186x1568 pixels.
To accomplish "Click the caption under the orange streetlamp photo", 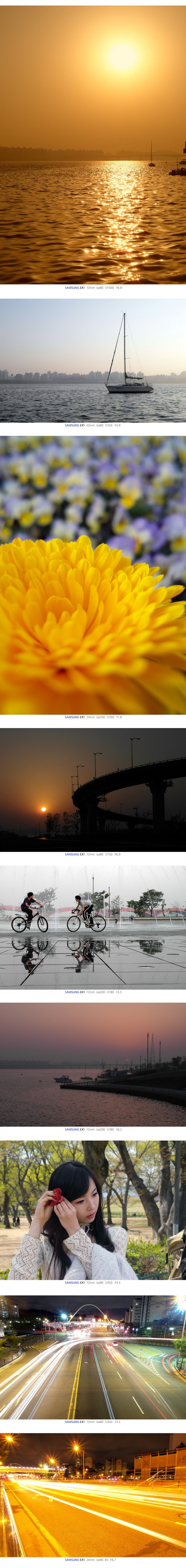I will click(x=90, y=1559).
